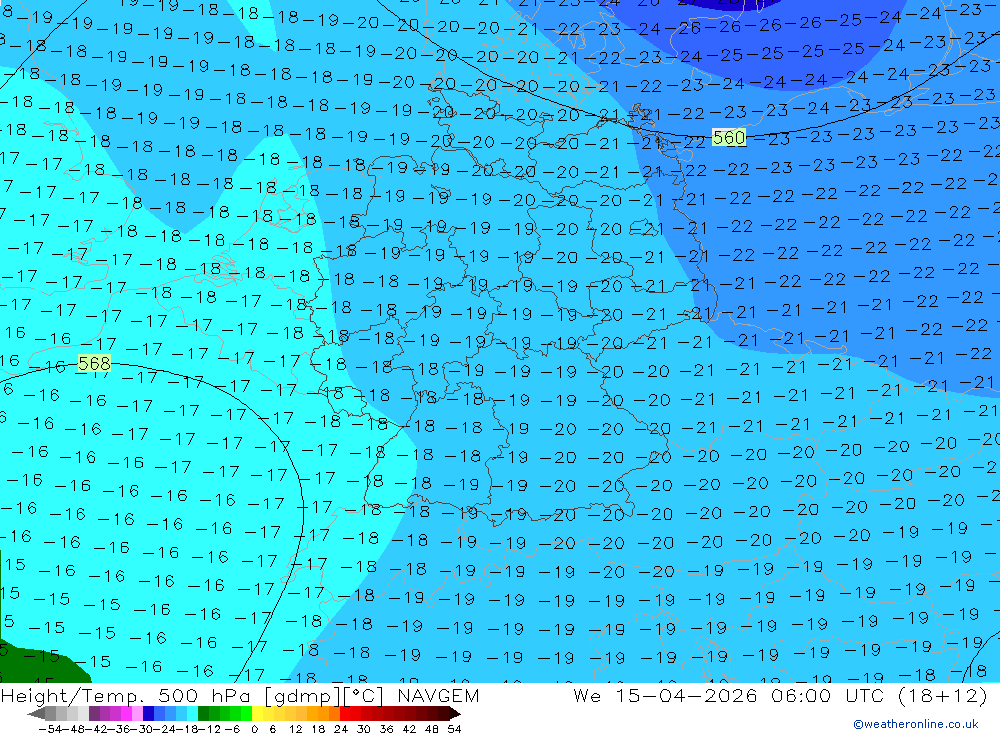The height and width of the screenshot is (733, 1000).
Task: Click the bright yellow legend swatch at 0
Action: point(258,713)
